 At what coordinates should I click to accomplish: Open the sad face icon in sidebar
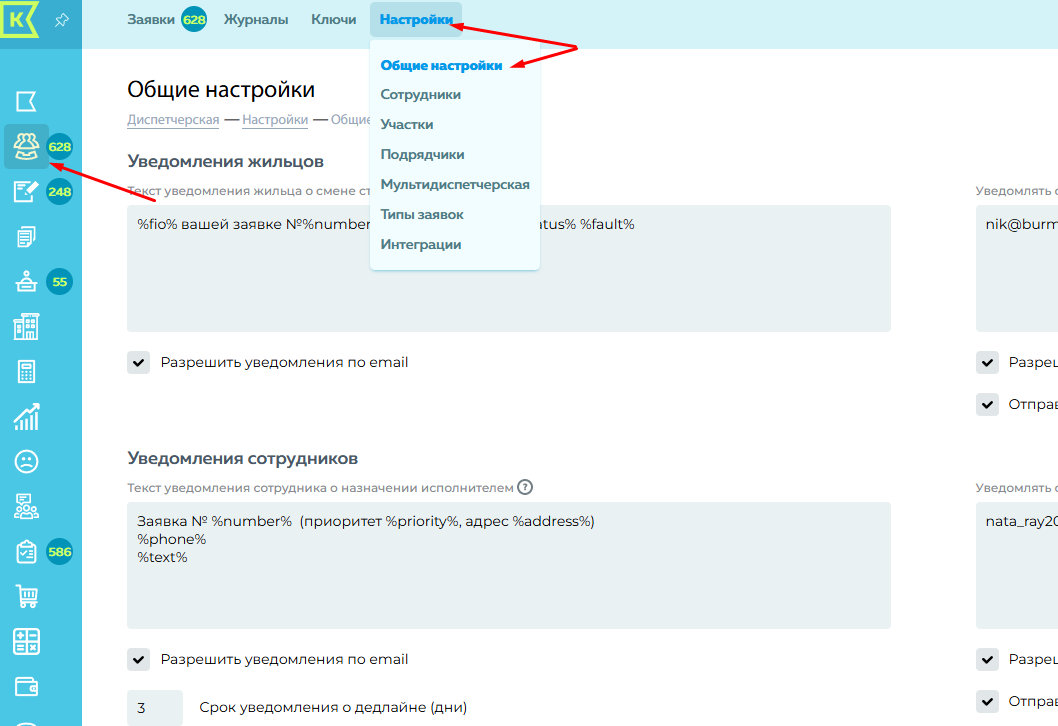coord(26,461)
